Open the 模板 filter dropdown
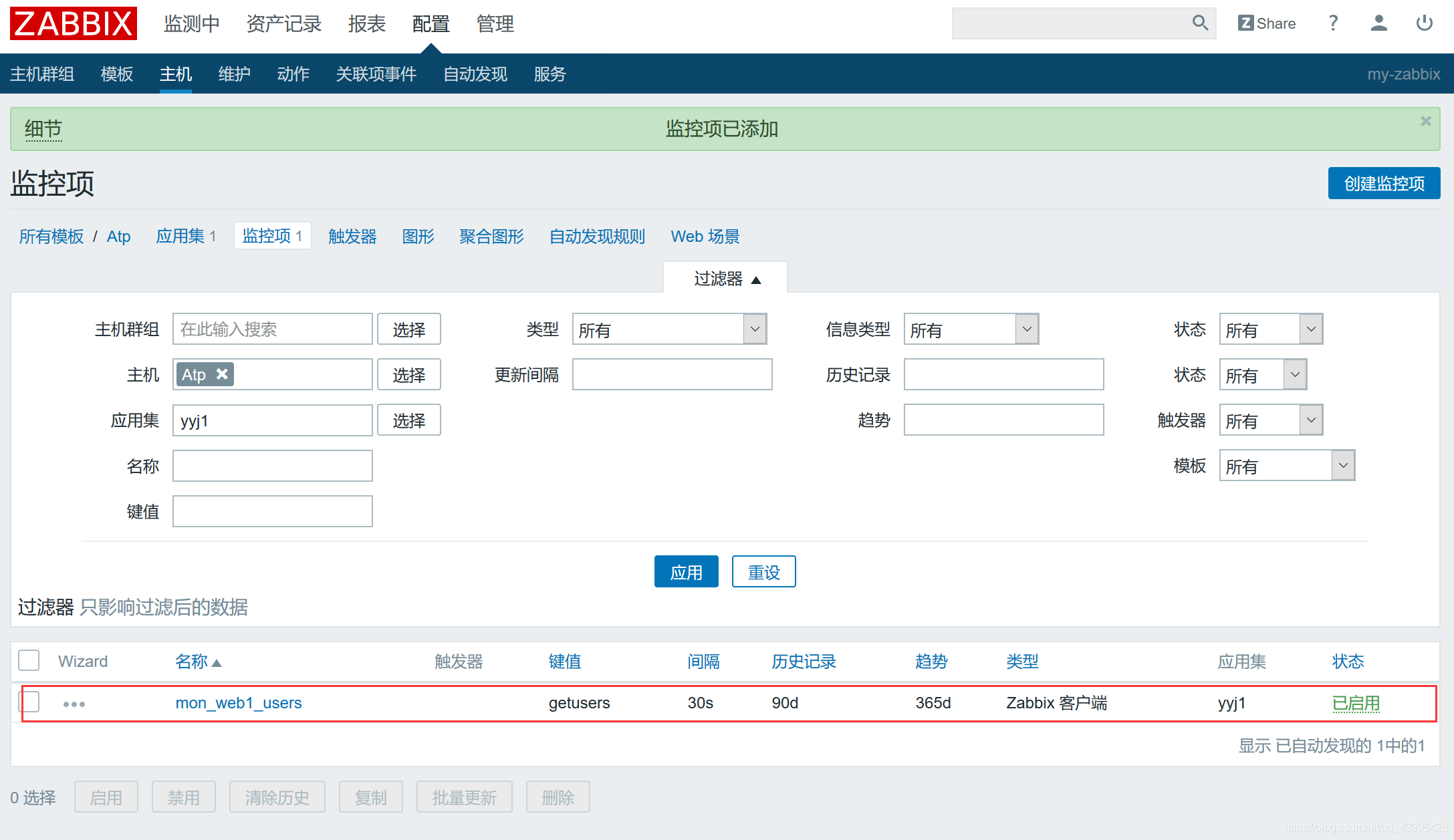The height and width of the screenshot is (840, 1454). click(1287, 466)
